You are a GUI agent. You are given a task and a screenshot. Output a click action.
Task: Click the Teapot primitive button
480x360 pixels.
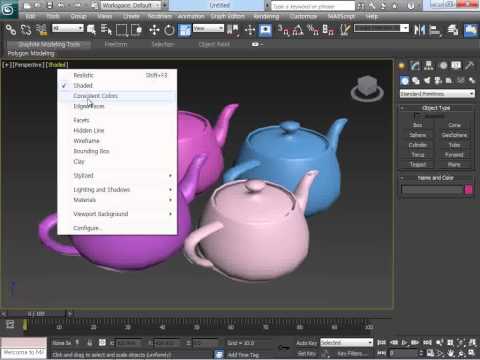tap(418, 165)
